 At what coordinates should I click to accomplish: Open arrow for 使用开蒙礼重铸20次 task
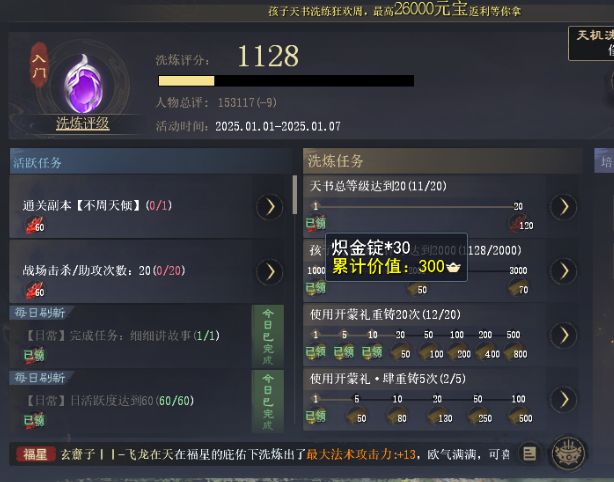click(x=563, y=335)
